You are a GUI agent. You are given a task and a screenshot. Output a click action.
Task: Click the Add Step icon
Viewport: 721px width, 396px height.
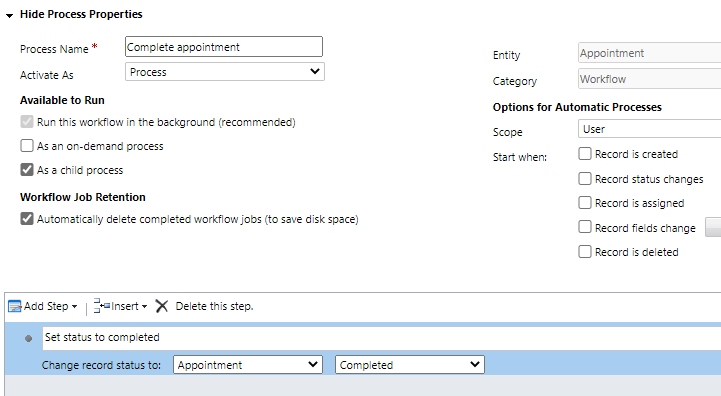(x=15, y=306)
